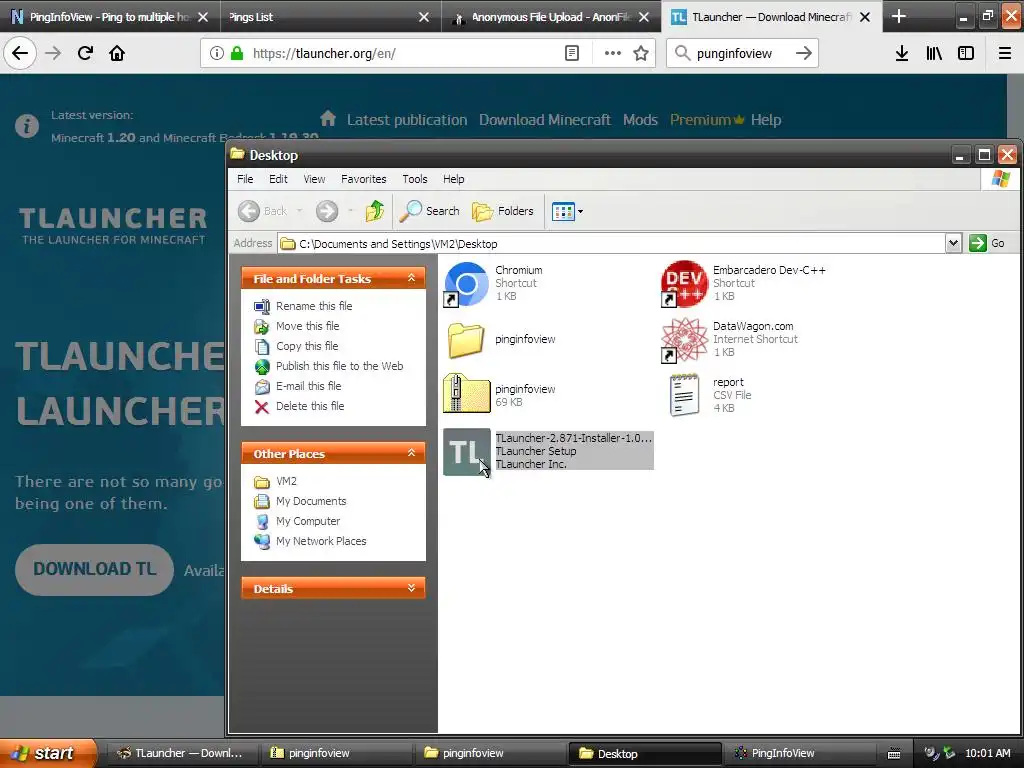Open Explorer Help menu
This screenshot has height=768, width=1024.
[x=453, y=179]
